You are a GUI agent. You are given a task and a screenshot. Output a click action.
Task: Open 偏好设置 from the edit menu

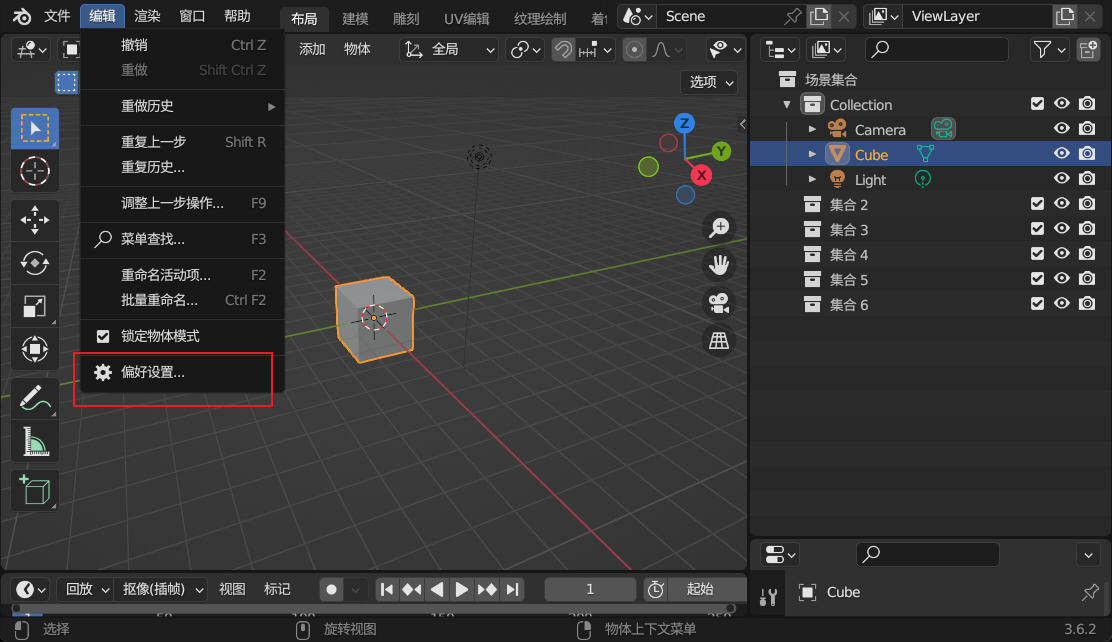pos(153,372)
